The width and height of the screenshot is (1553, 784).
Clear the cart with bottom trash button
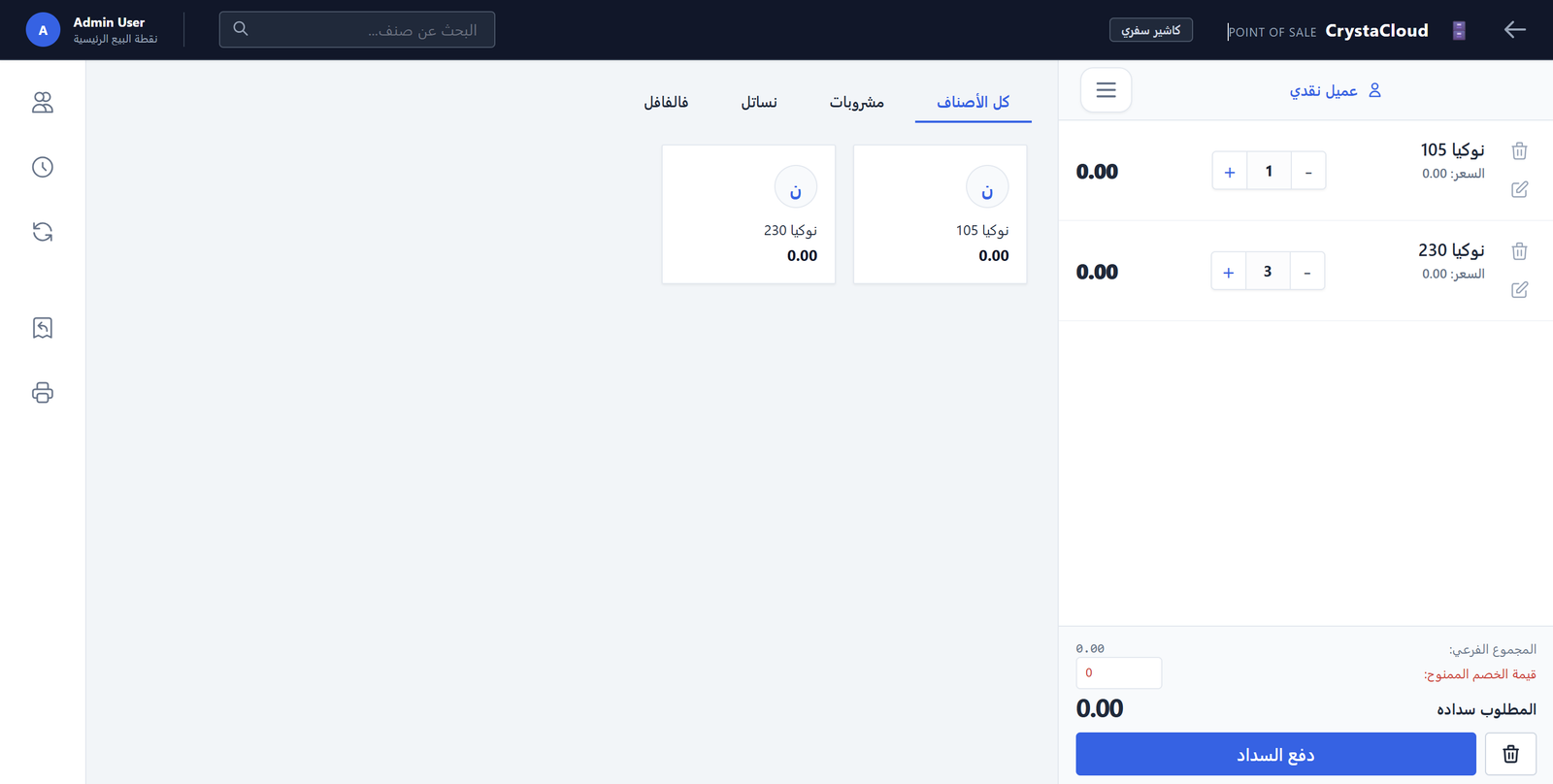pyautogui.click(x=1510, y=754)
